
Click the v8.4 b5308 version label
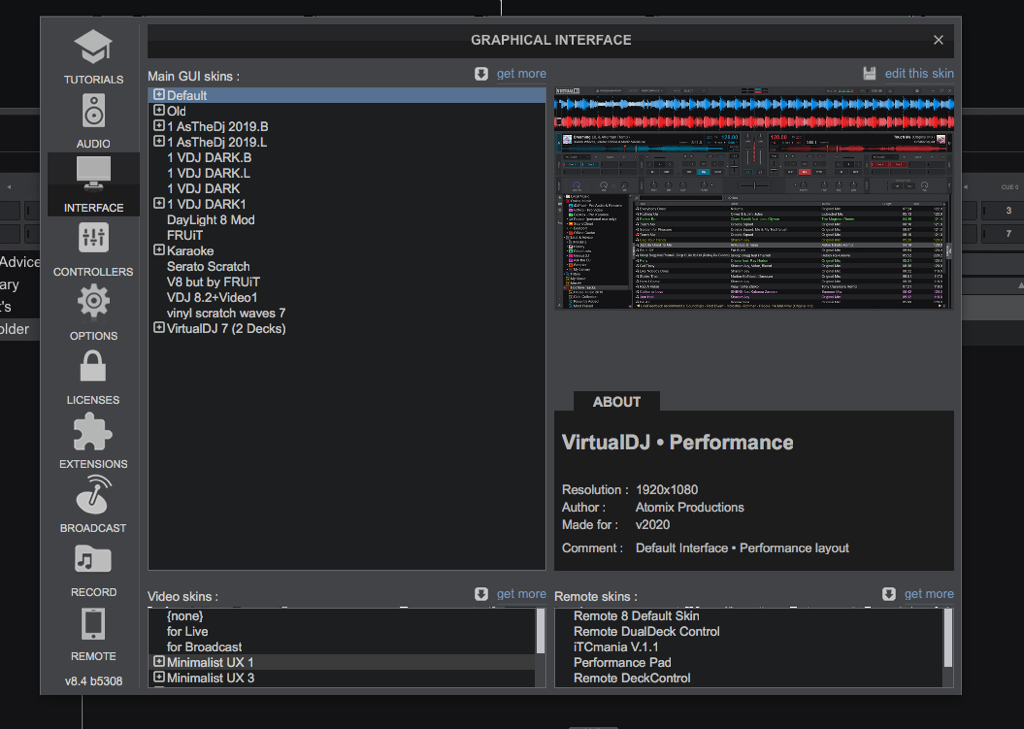[93, 681]
